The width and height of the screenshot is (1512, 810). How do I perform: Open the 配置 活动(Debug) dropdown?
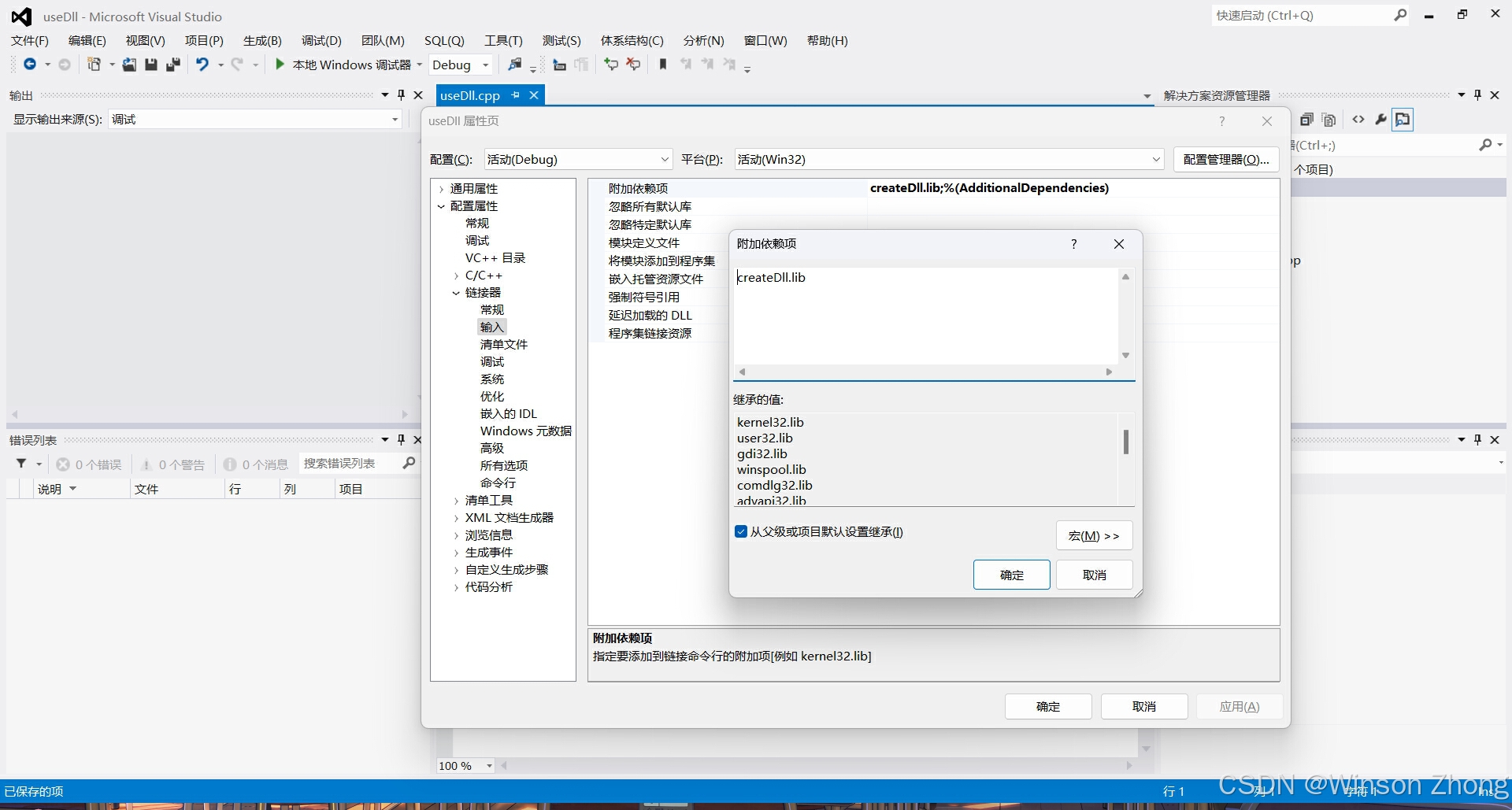[578, 159]
